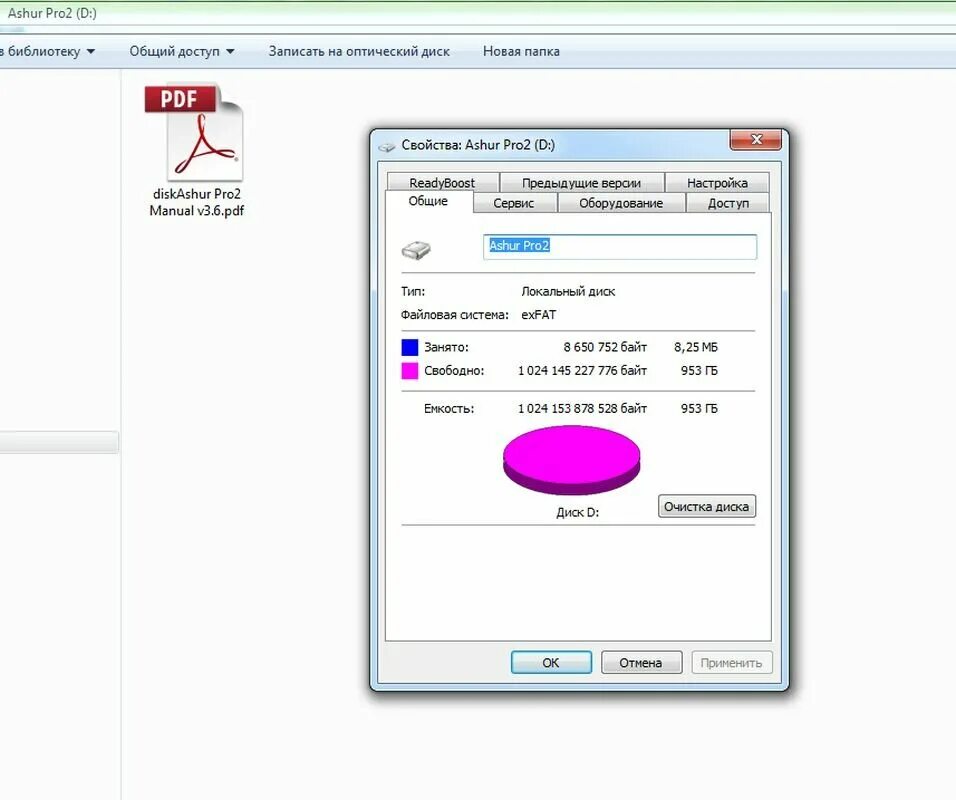Create a Новая папка from toolbar
The width and height of the screenshot is (956, 800).
(x=521, y=51)
